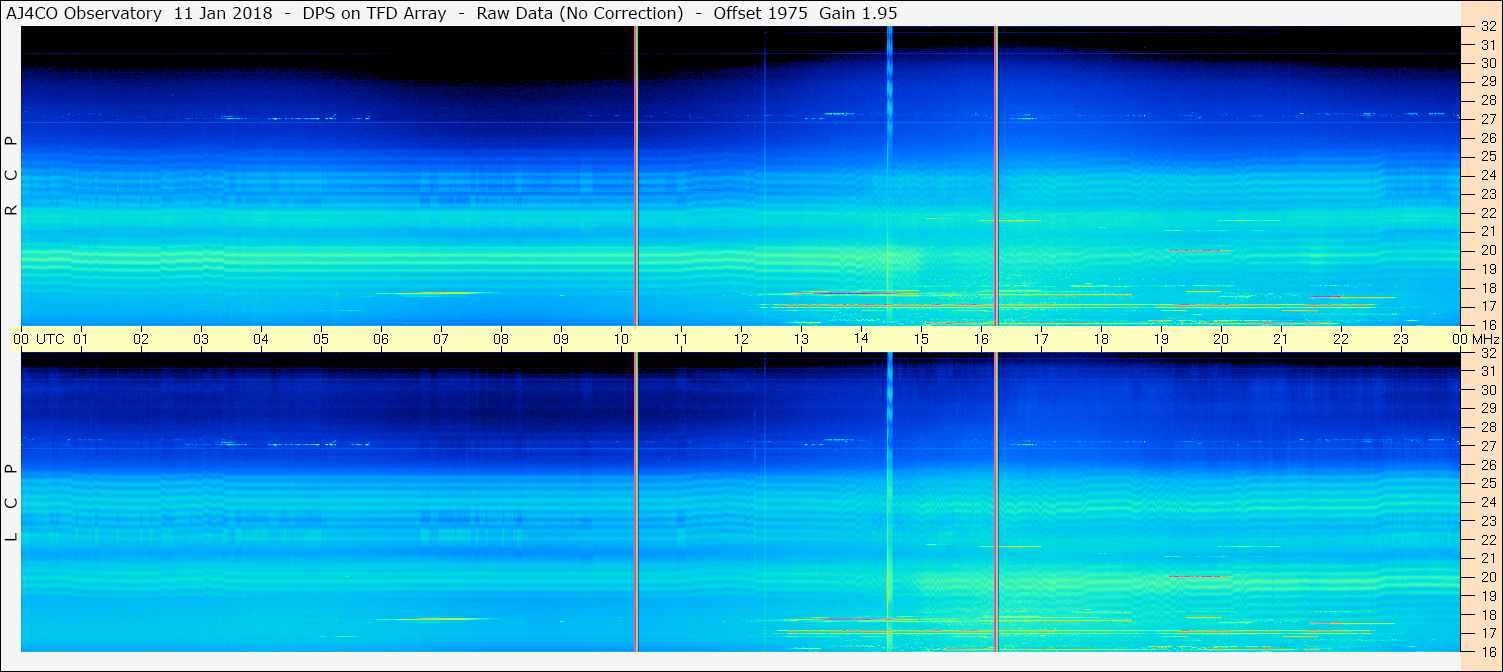Click red vertical line after 10 UTC in RCP panel

636,175
